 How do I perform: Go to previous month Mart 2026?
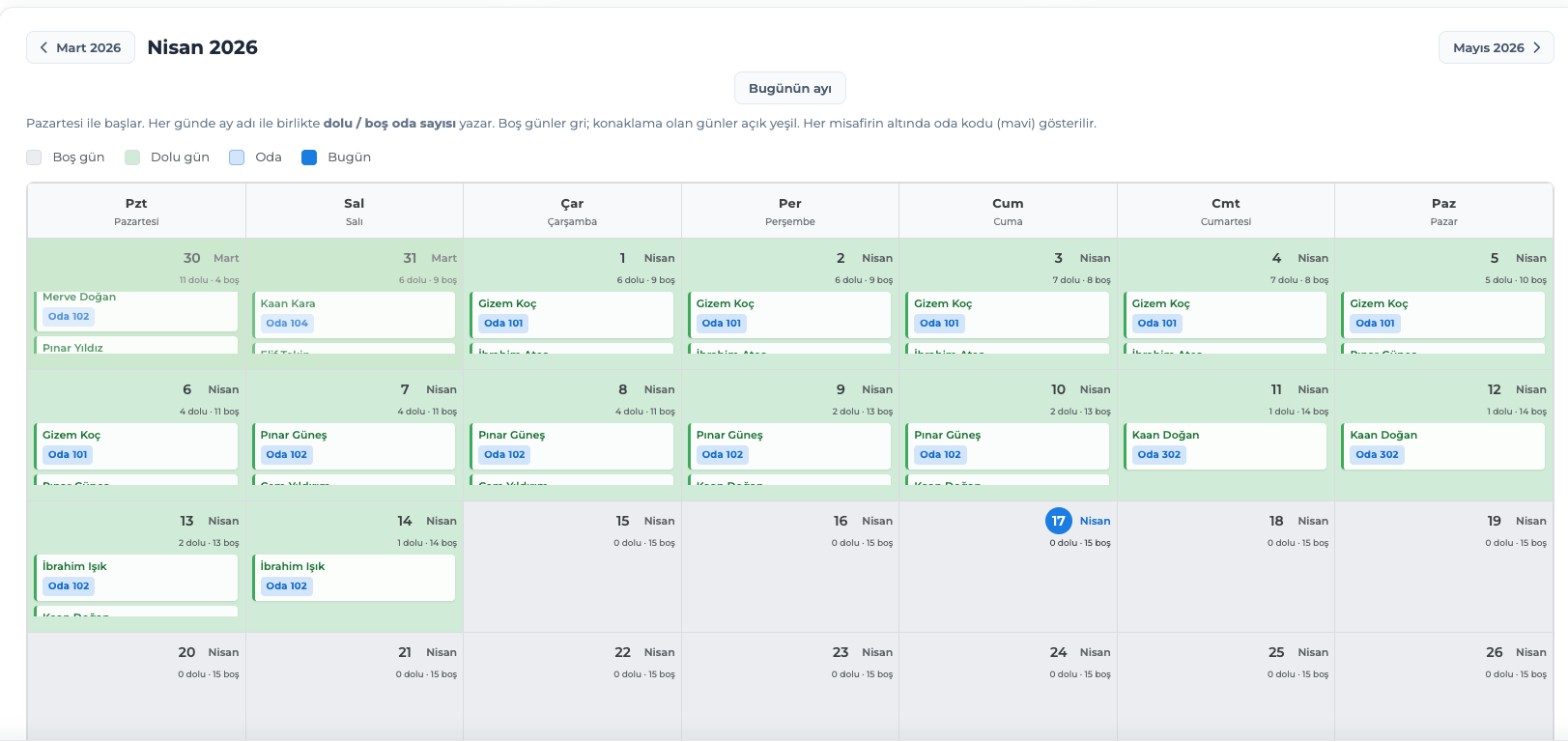(x=80, y=47)
